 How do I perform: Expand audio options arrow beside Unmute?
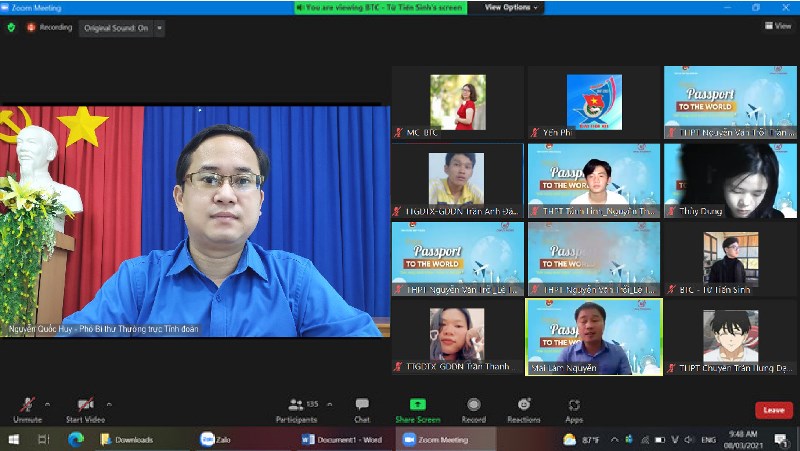tap(47, 404)
